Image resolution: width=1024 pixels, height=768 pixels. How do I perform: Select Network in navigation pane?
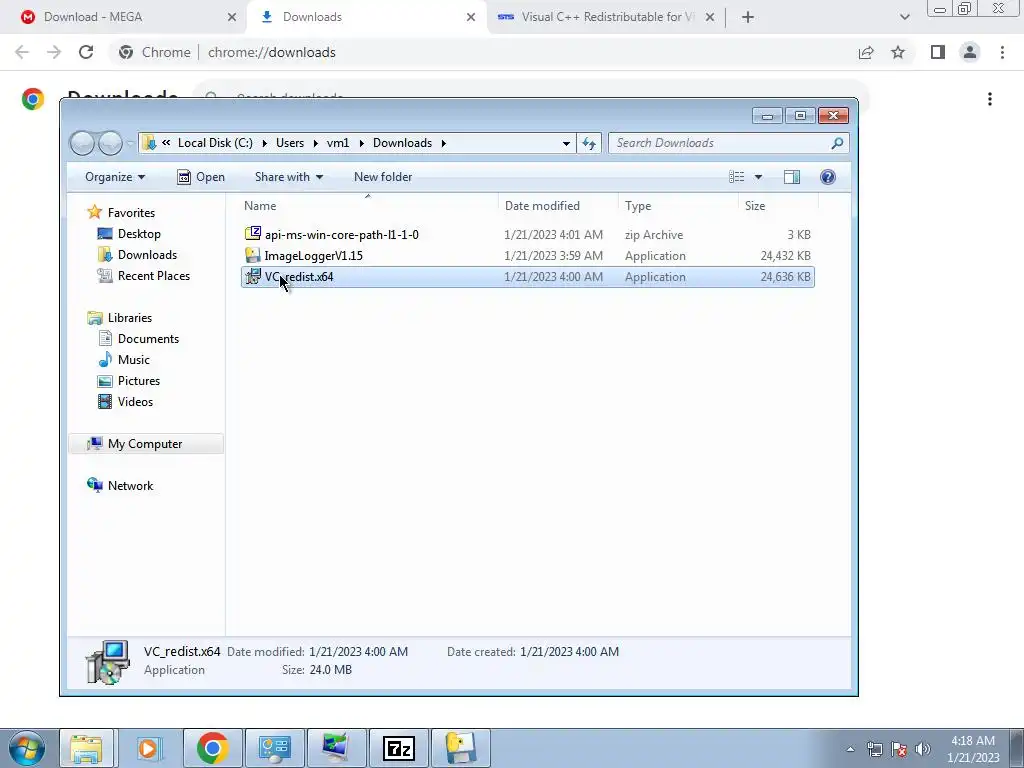[130, 486]
